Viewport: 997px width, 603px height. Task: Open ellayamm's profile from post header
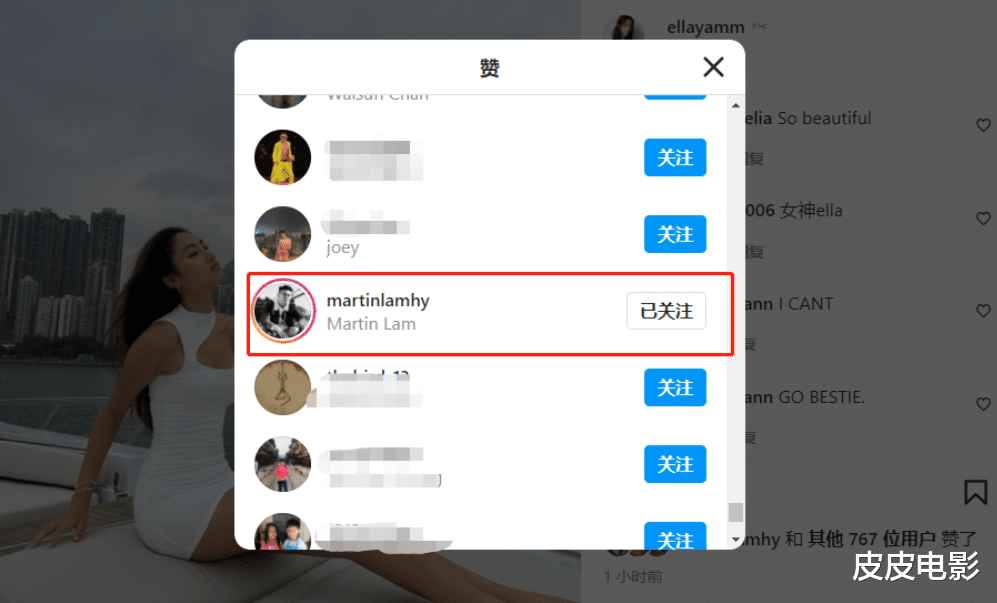click(x=705, y=27)
